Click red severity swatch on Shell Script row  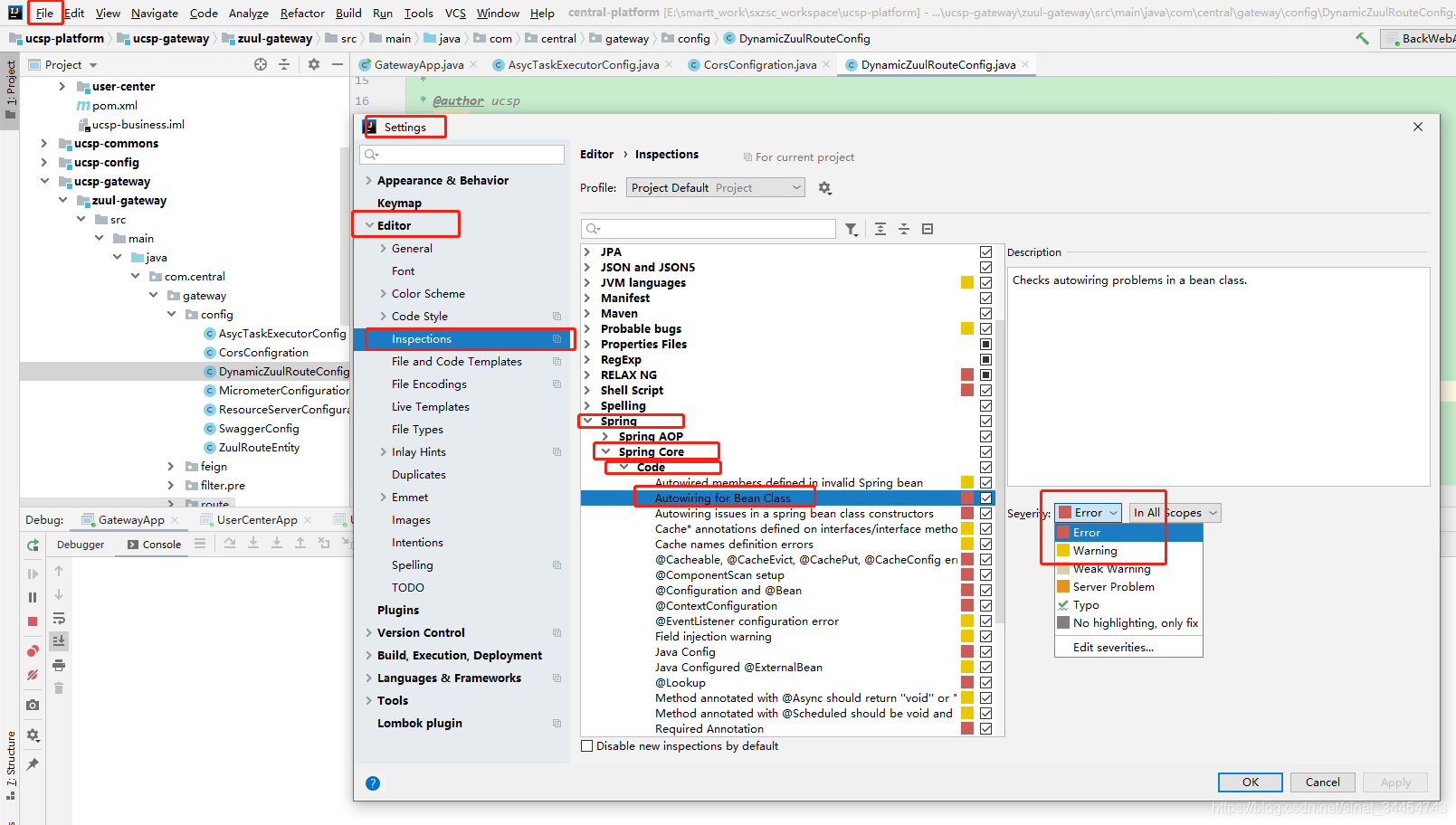click(967, 391)
